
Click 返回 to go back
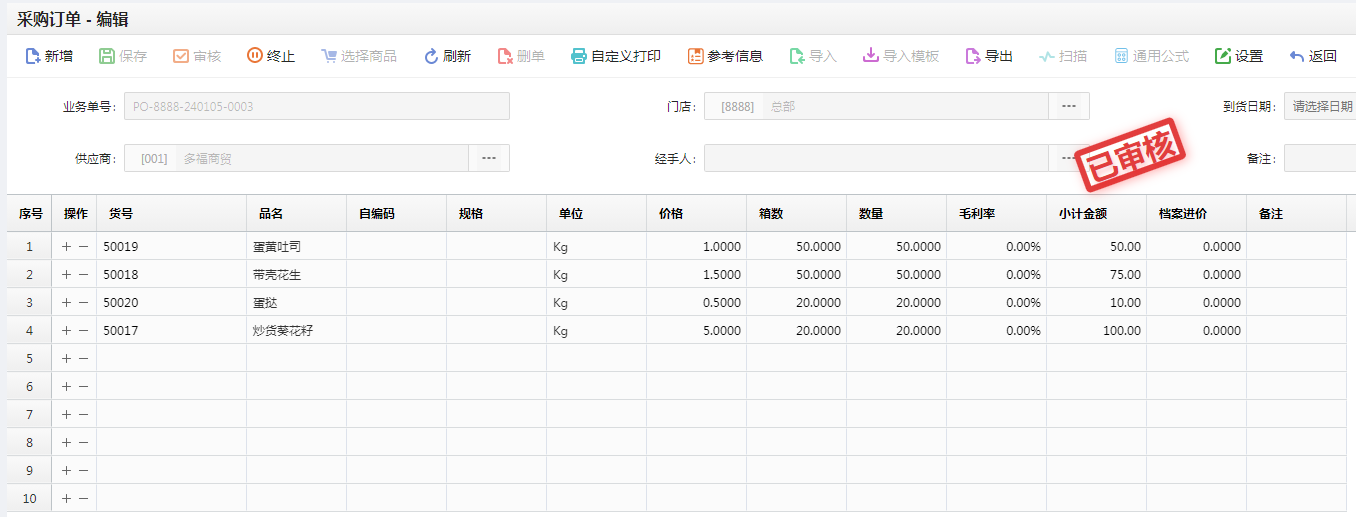(1313, 56)
